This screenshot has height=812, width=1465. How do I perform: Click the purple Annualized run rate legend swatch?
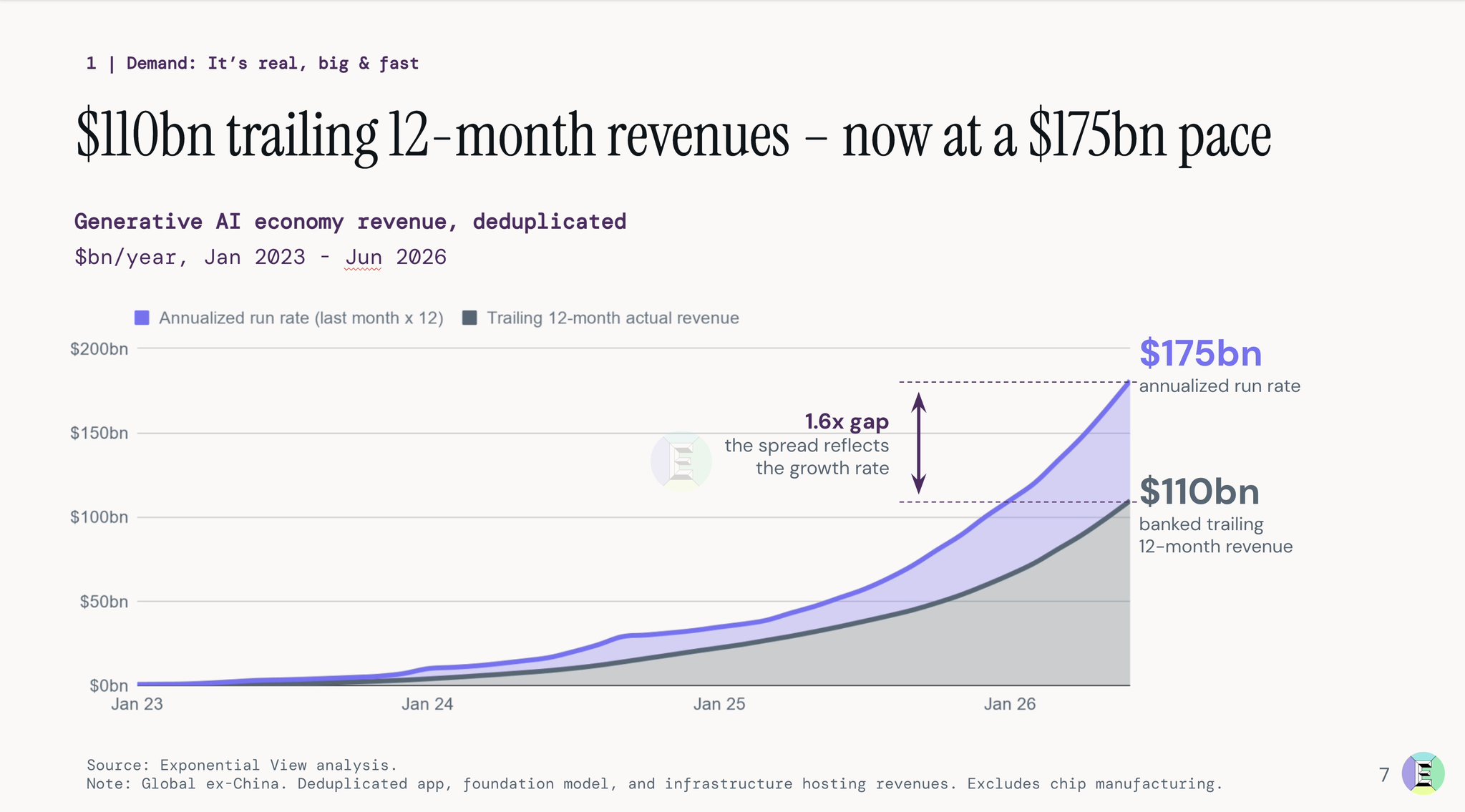click(142, 318)
